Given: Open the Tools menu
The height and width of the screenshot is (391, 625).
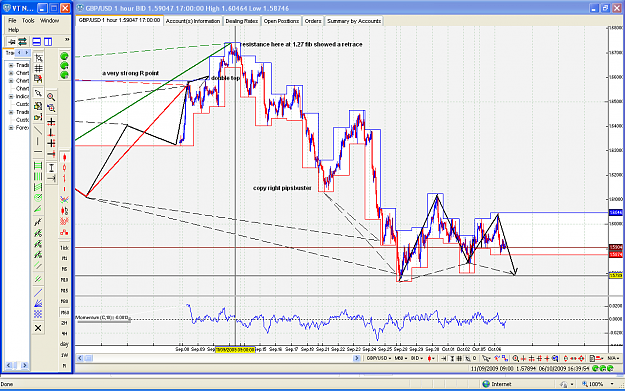Looking at the screenshot, I should point(28,20).
